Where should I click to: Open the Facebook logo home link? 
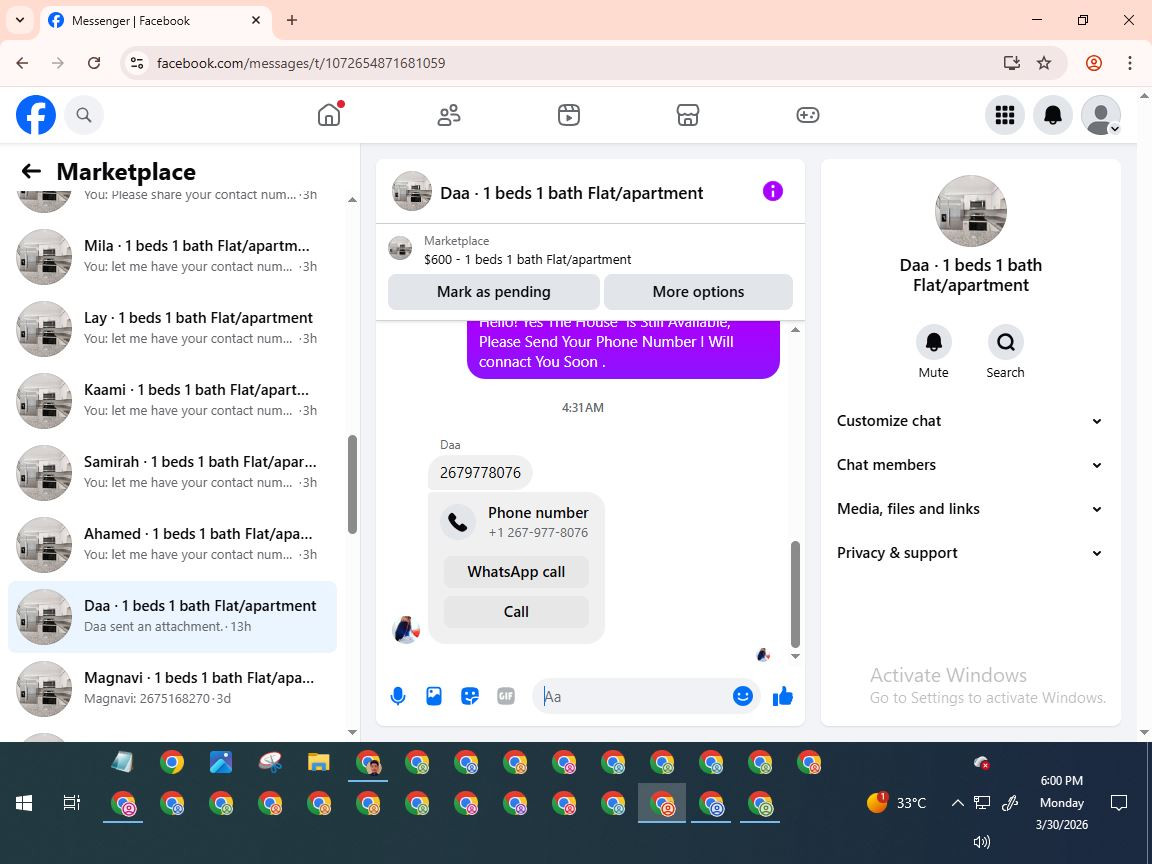36,115
